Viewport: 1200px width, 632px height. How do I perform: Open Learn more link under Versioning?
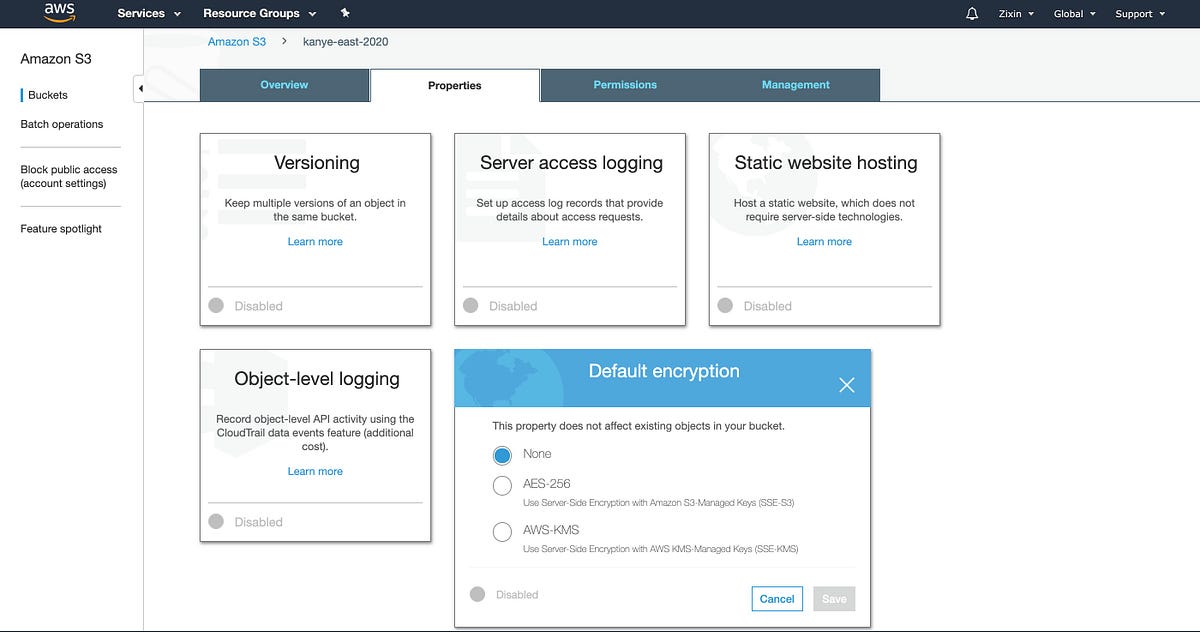(x=315, y=241)
